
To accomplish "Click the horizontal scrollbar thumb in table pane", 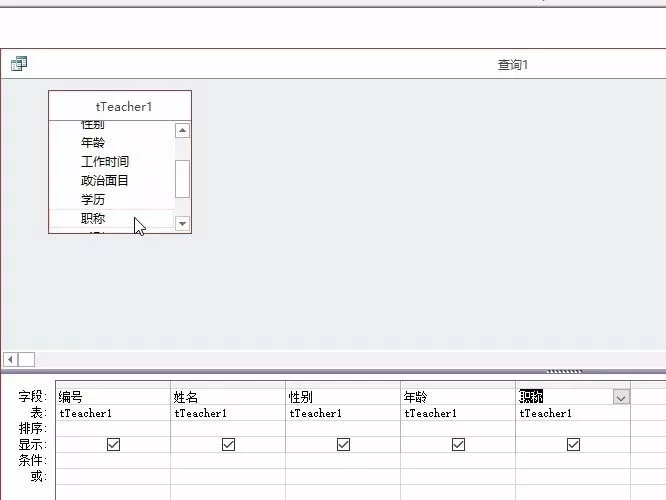I will coord(26,360).
